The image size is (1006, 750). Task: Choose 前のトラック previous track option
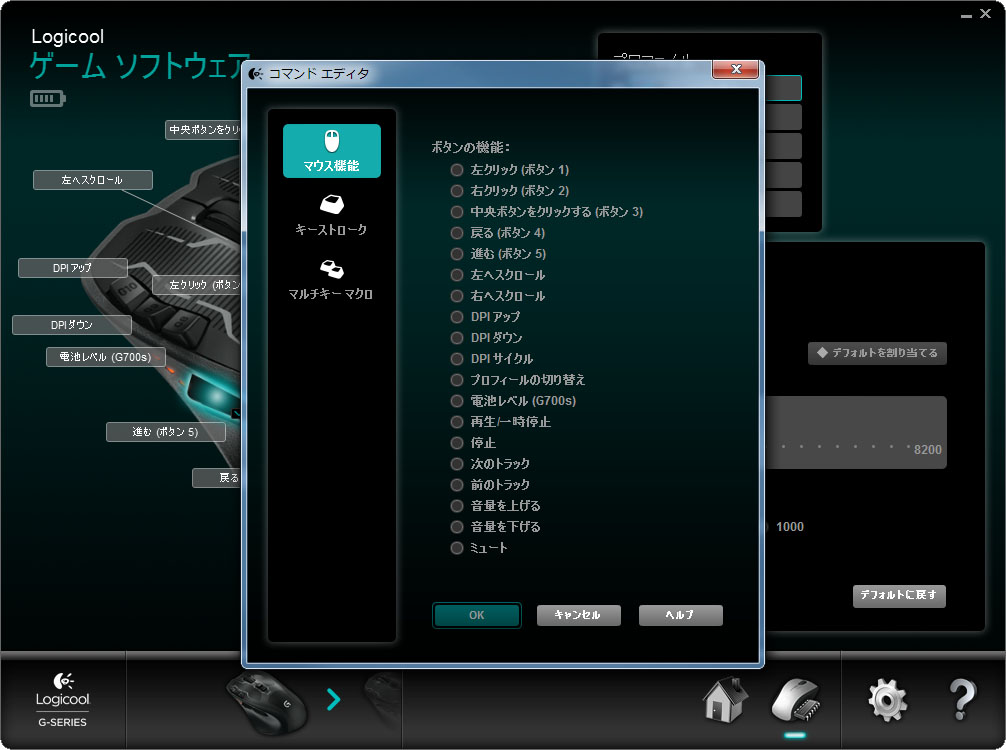click(x=457, y=485)
